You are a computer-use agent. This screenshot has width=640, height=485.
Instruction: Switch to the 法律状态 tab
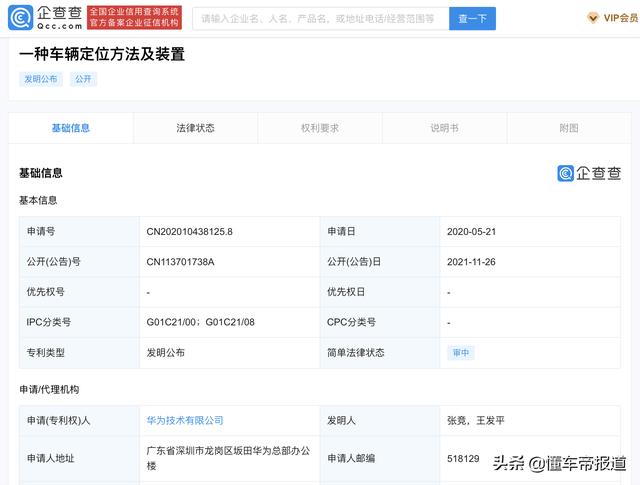pyautogui.click(x=196, y=128)
